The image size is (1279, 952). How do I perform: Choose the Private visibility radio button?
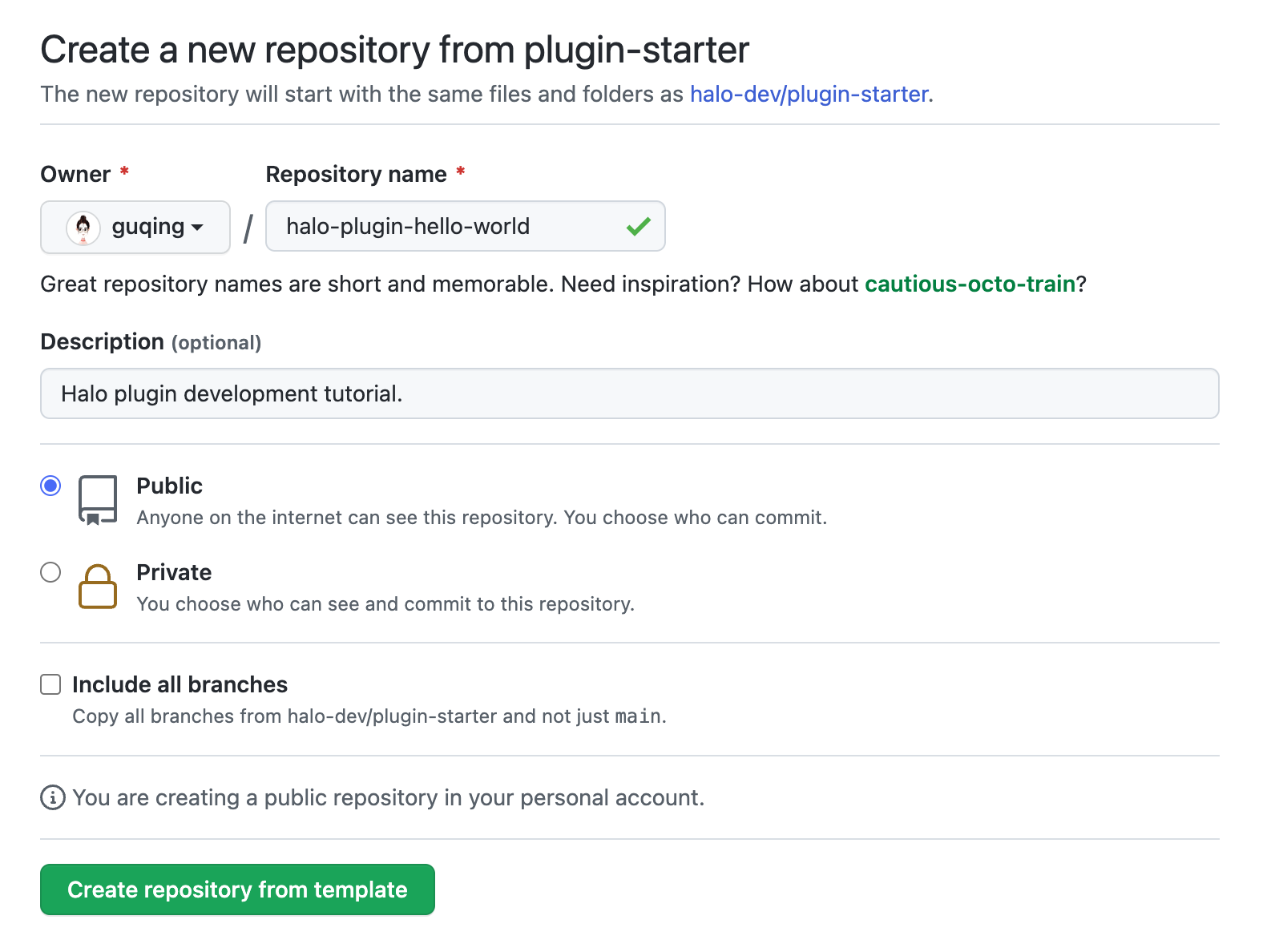click(50, 572)
